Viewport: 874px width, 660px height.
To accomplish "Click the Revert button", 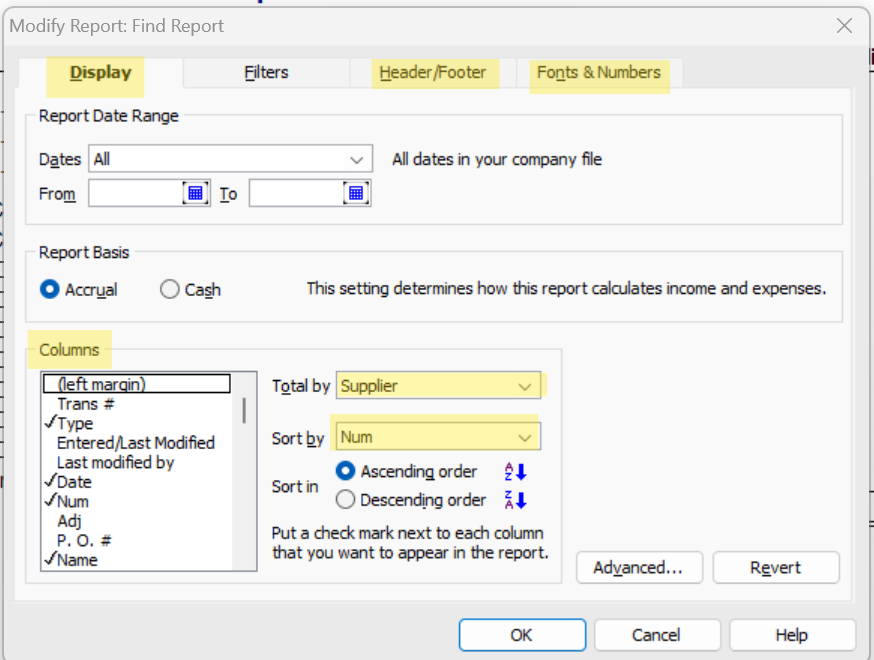I will 776,567.
